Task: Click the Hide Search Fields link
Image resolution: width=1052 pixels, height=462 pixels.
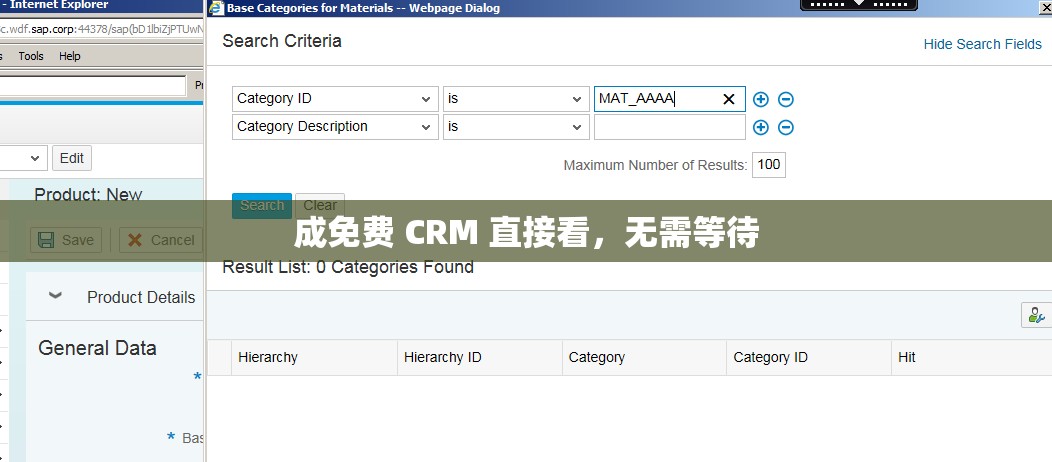Action: pyautogui.click(x=982, y=44)
